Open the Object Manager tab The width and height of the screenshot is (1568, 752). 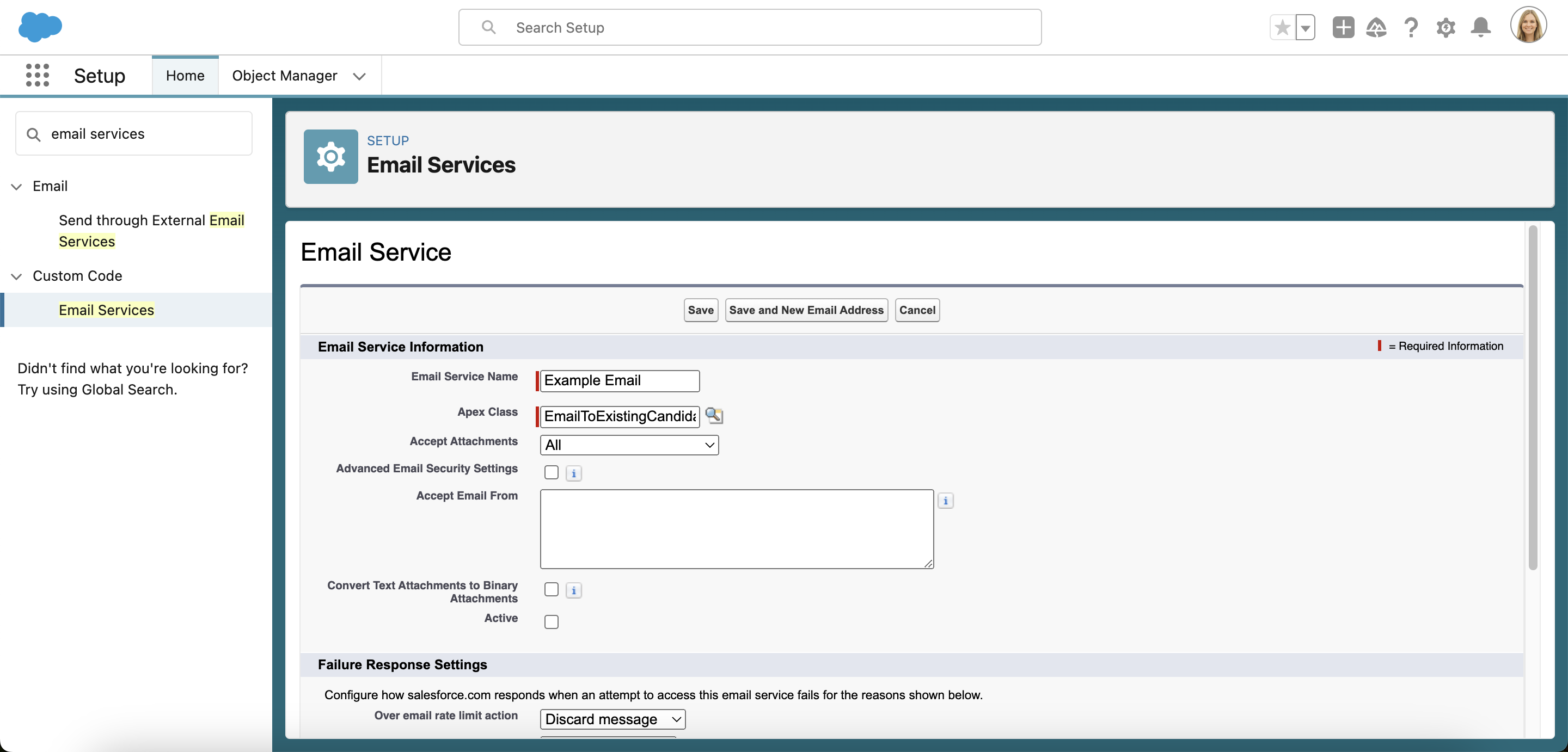tap(284, 75)
